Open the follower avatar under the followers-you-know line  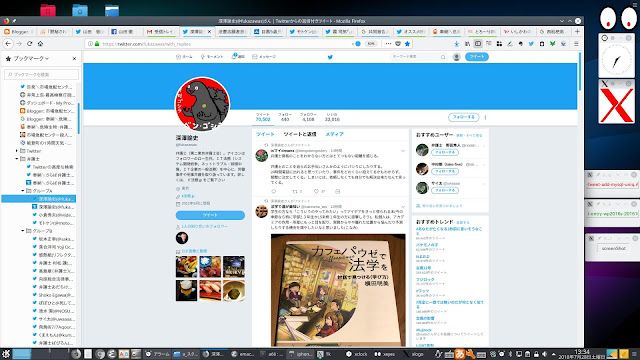click(182, 237)
